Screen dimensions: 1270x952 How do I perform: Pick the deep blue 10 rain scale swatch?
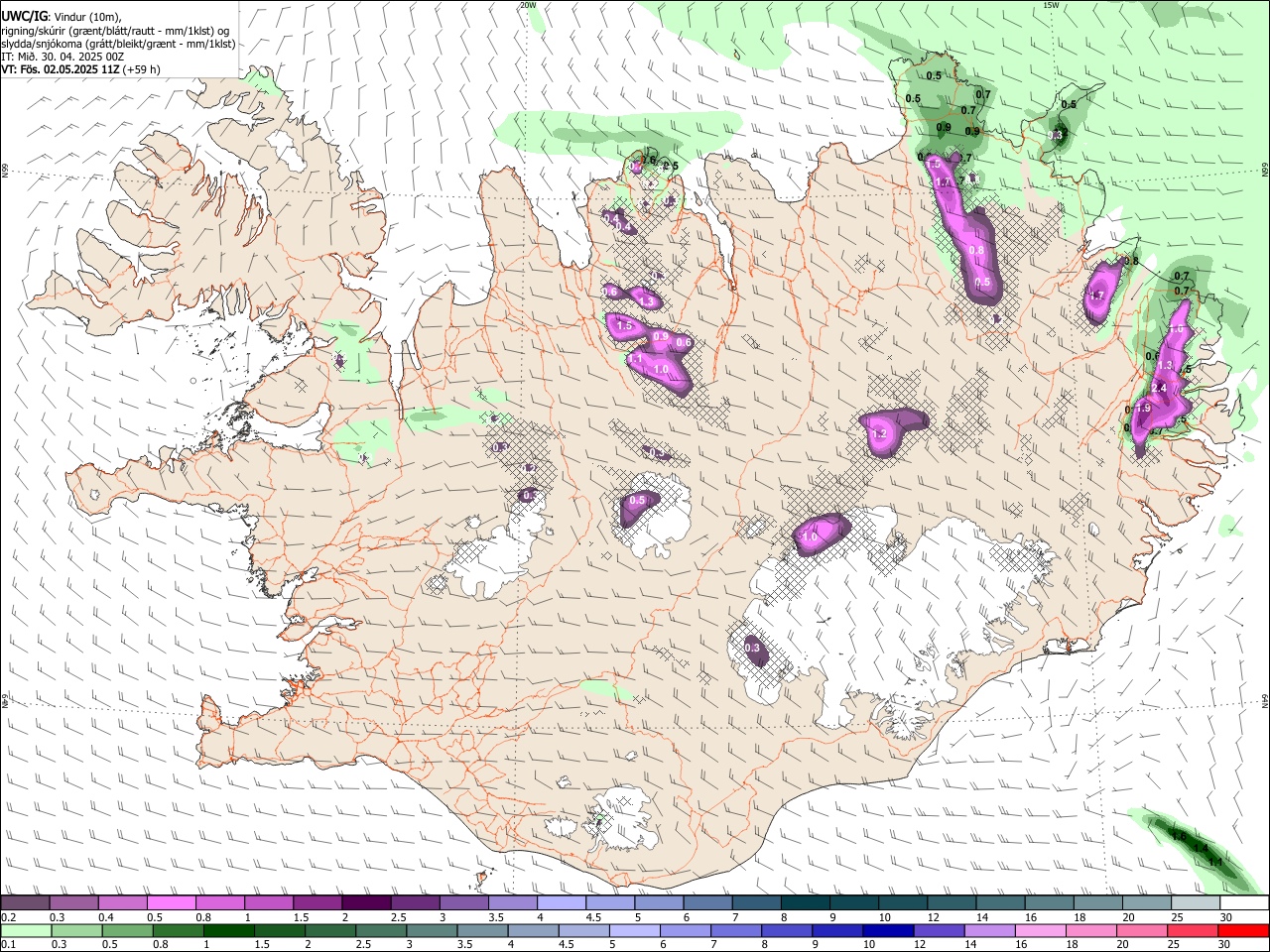click(888, 931)
